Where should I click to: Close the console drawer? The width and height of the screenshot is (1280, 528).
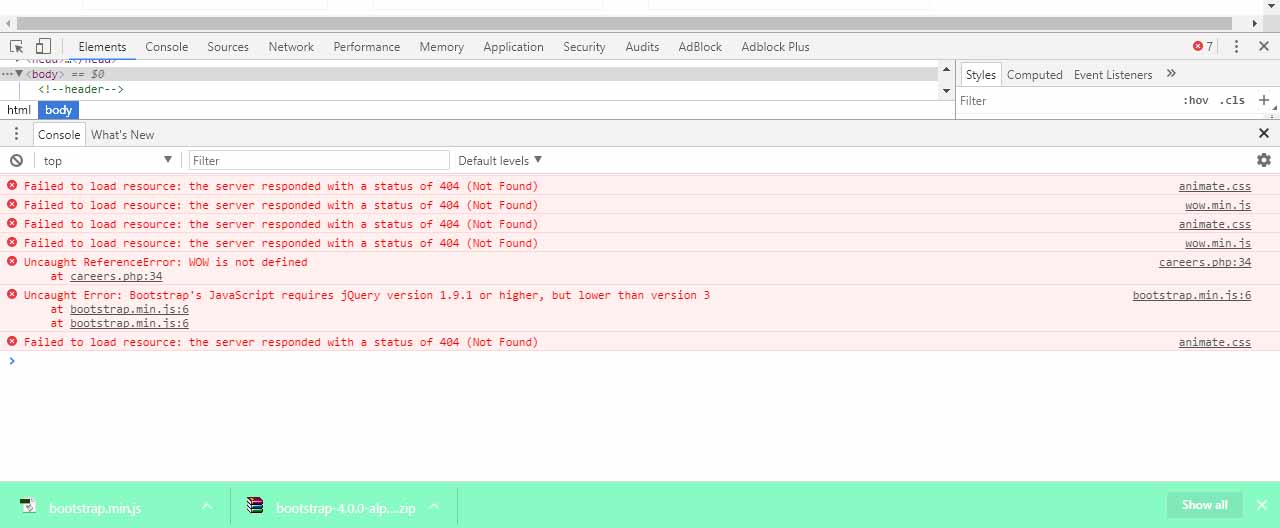click(1264, 133)
